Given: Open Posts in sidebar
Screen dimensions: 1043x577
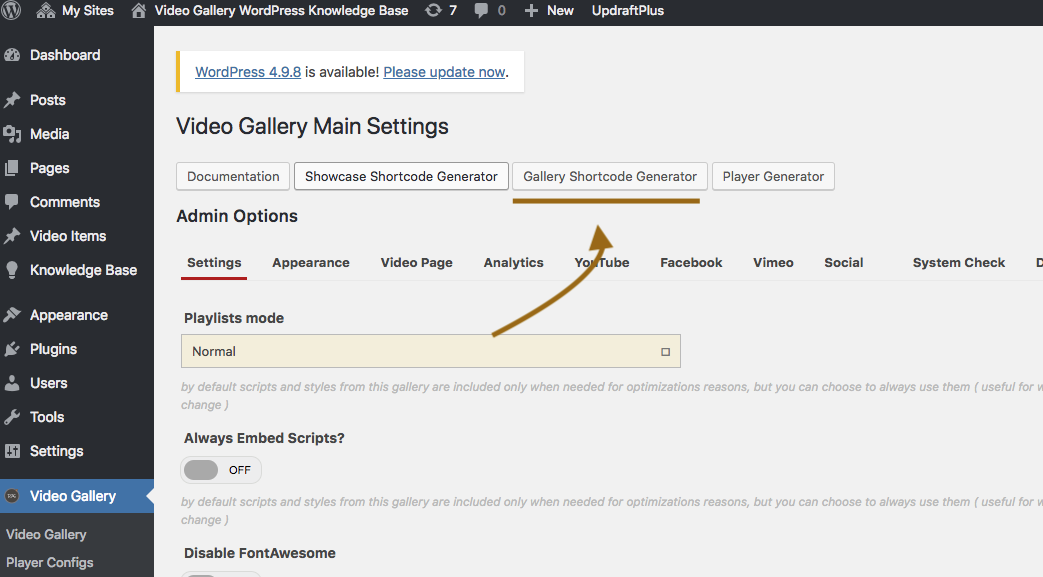Looking at the screenshot, I should point(48,100).
